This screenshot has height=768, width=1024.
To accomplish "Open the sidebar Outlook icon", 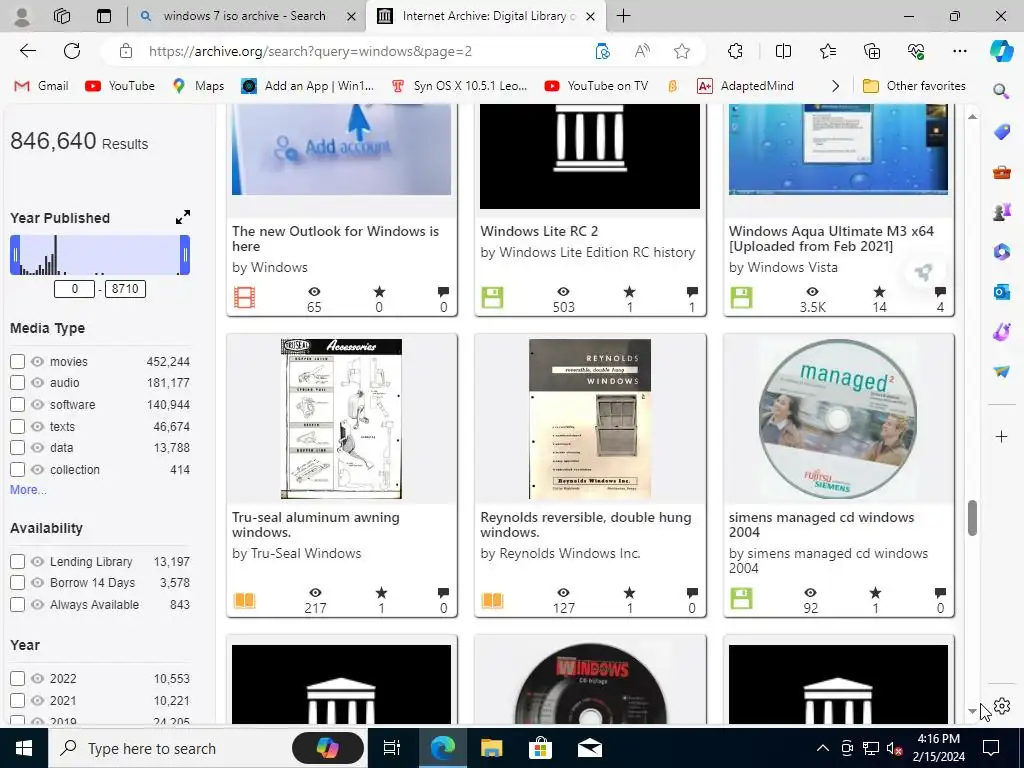I will (x=1001, y=291).
